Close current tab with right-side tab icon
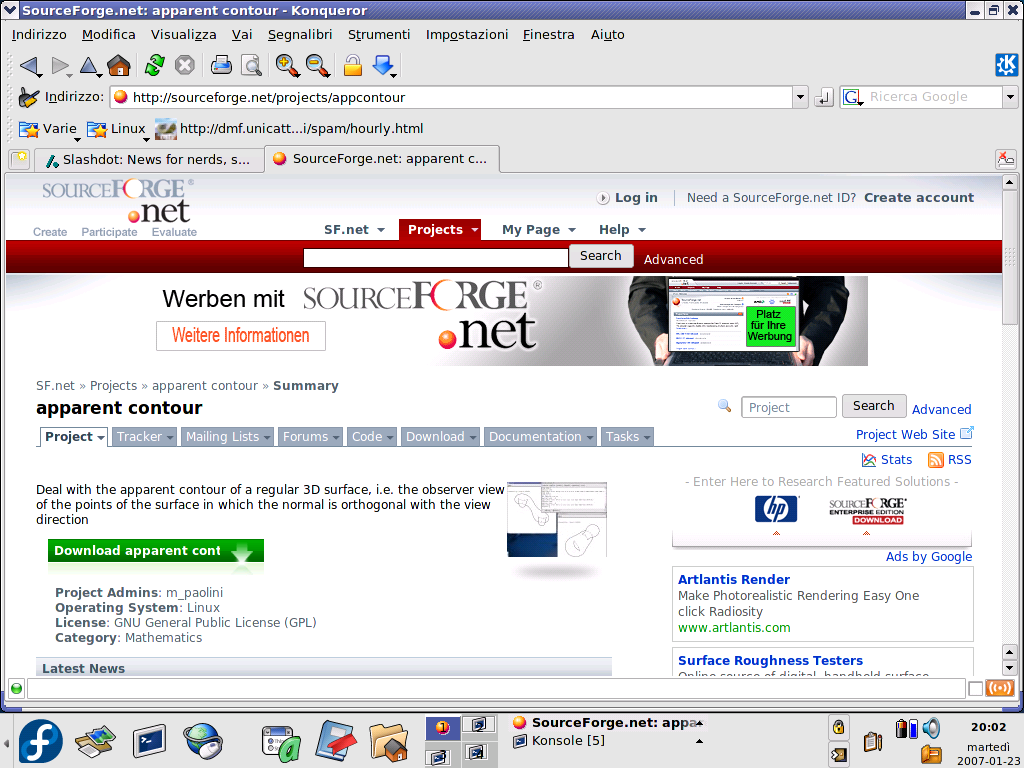This screenshot has height=768, width=1024. pyautogui.click(x=1006, y=159)
